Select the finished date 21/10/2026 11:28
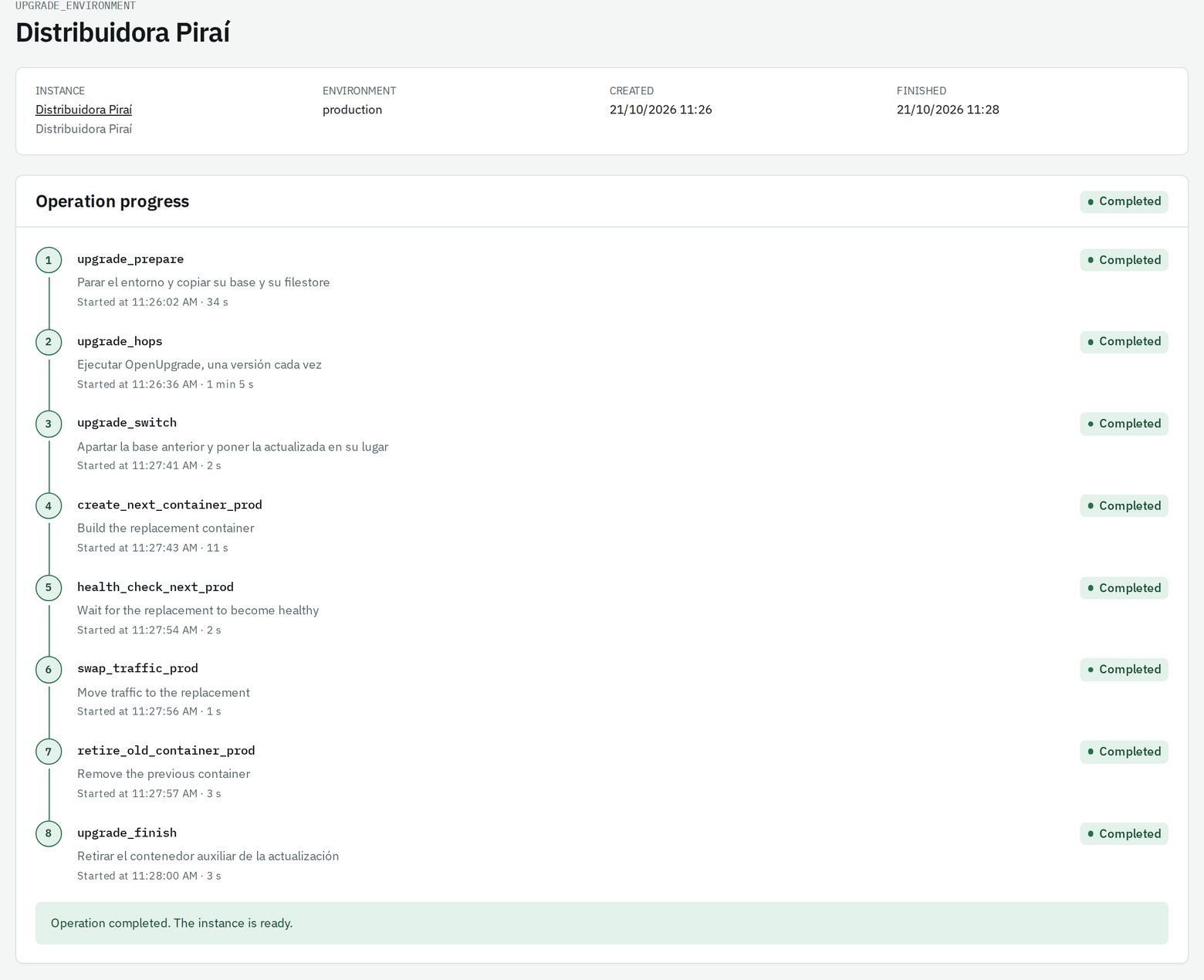Viewport: 1204px width, 980px height. 948,110
